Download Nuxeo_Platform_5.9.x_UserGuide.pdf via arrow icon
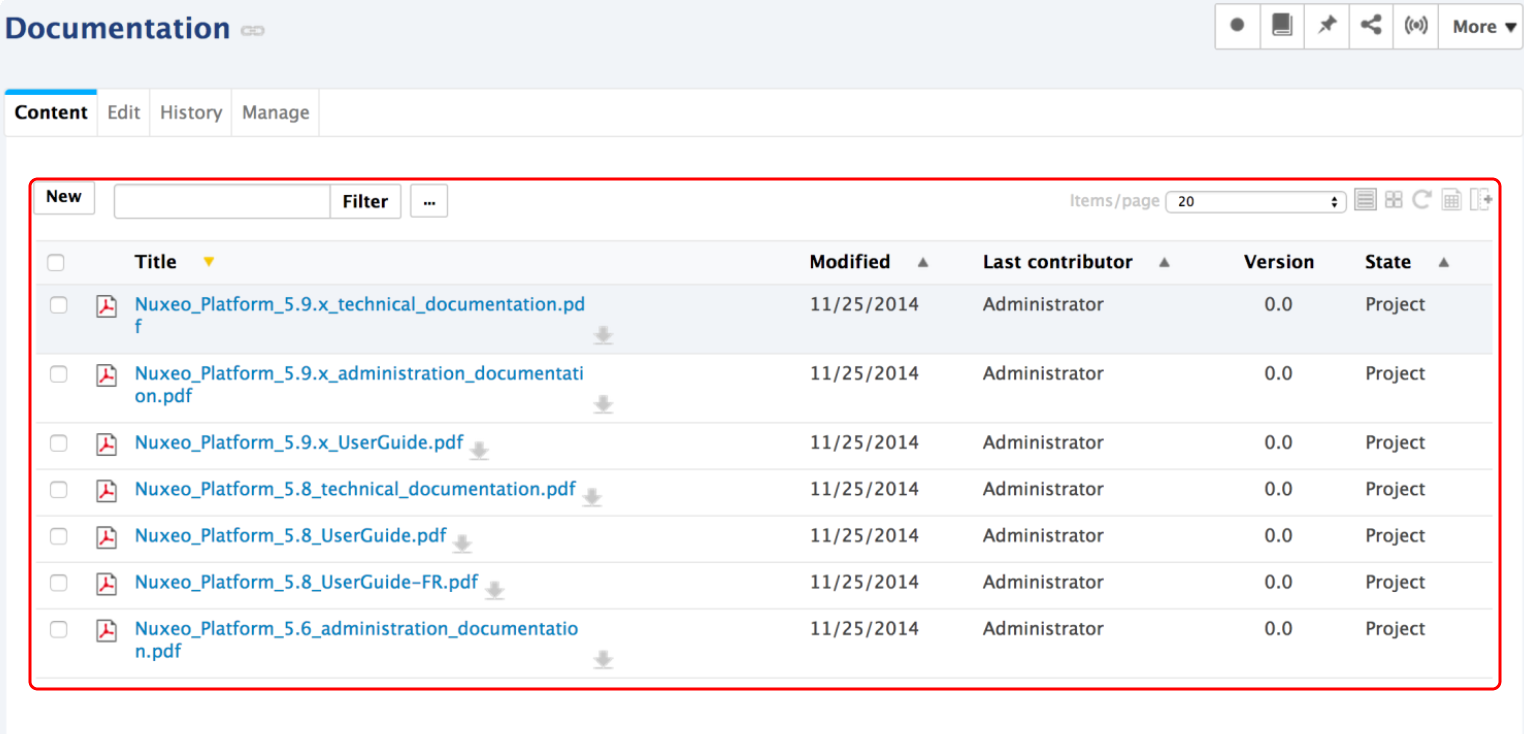The image size is (1524, 734). (479, 450)
